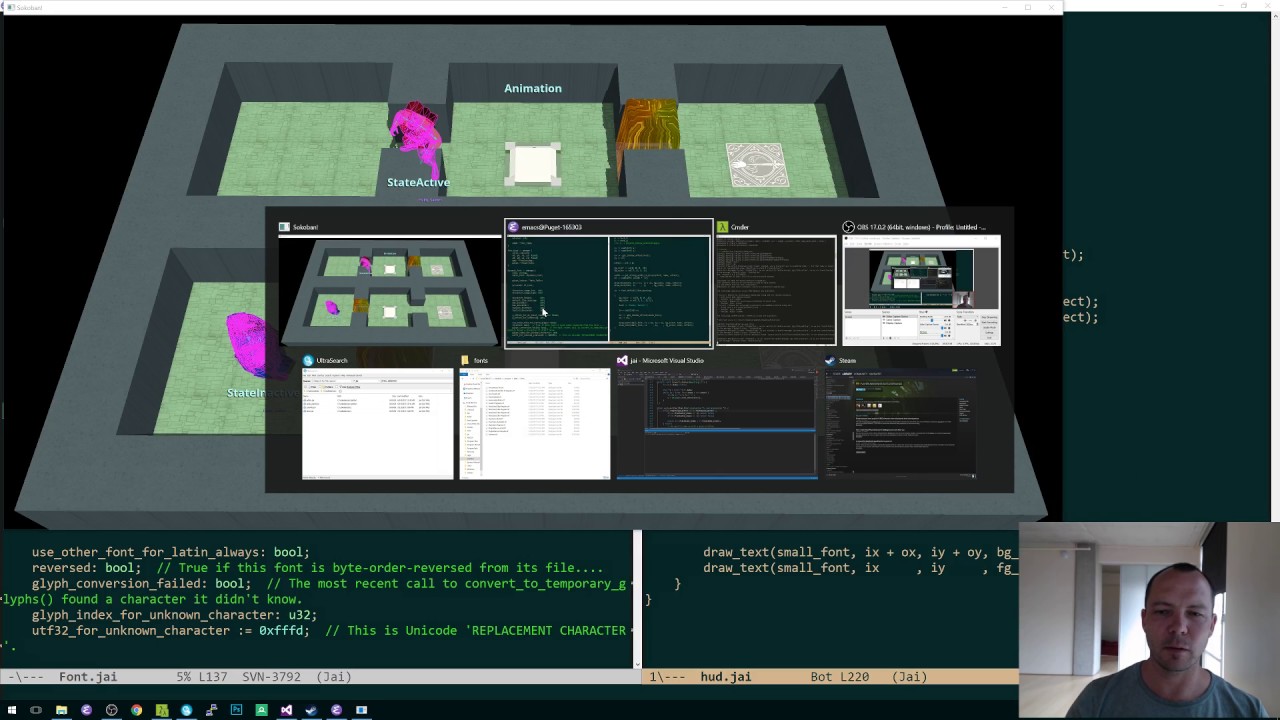Launch Google Chrome from the taskbar
Image resolution: width=1280 pixels, height=720 pixels.
(136, 710)
